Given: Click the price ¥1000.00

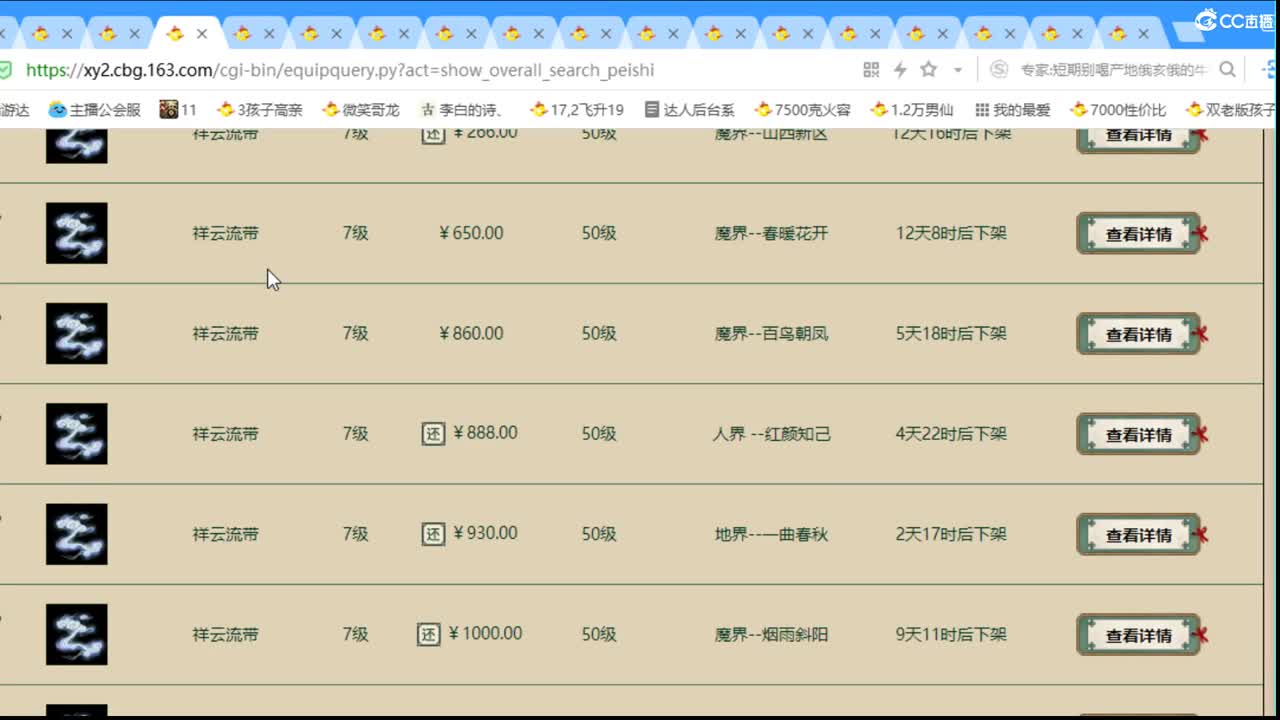Looking at the screenshot, I should 485,633.
